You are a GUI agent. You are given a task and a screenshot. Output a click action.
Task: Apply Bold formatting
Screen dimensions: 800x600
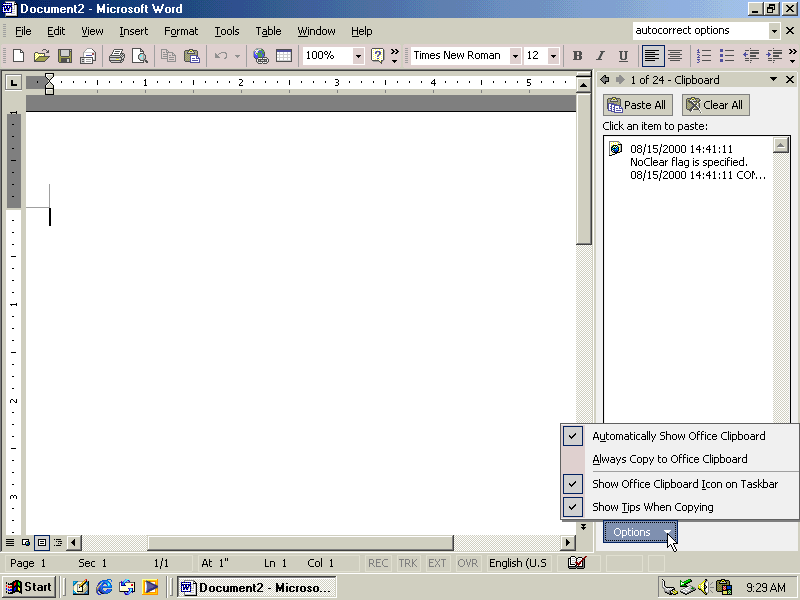[577, 56]
